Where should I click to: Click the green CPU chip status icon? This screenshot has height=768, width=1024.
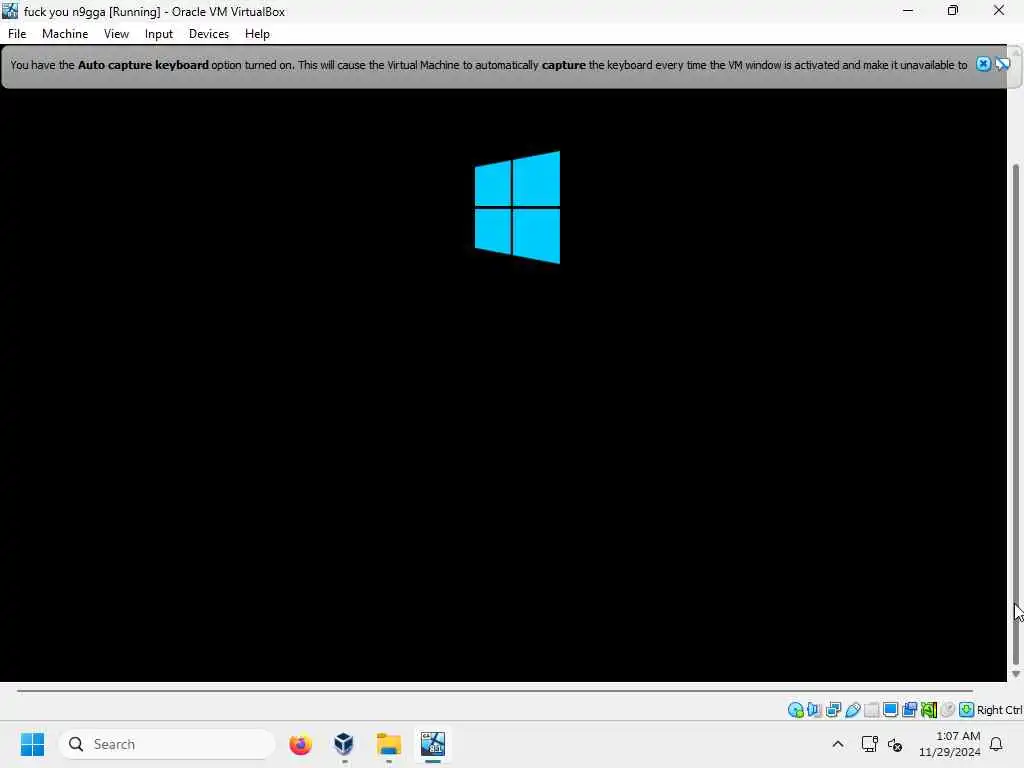(x=929, y=710)
